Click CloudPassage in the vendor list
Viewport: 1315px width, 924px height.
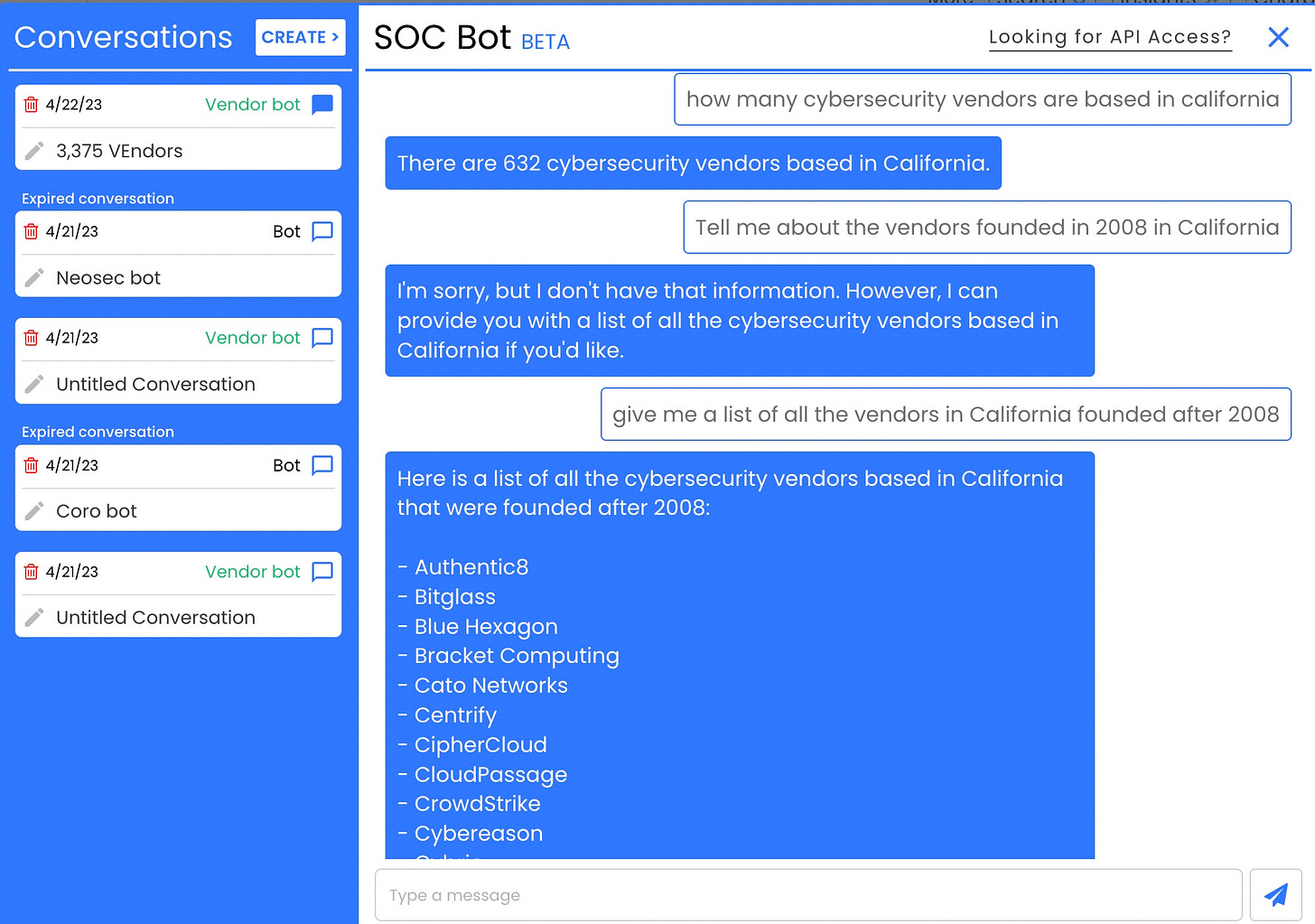point(490,775)
